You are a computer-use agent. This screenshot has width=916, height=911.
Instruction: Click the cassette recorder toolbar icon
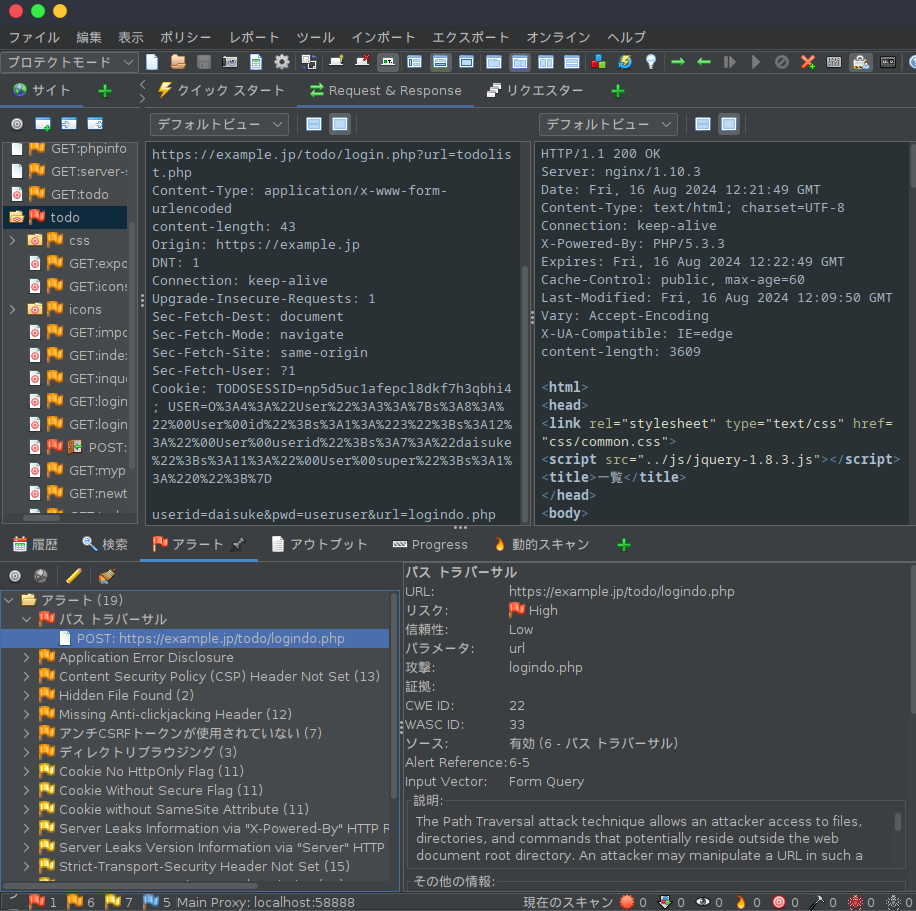point(888,62)
